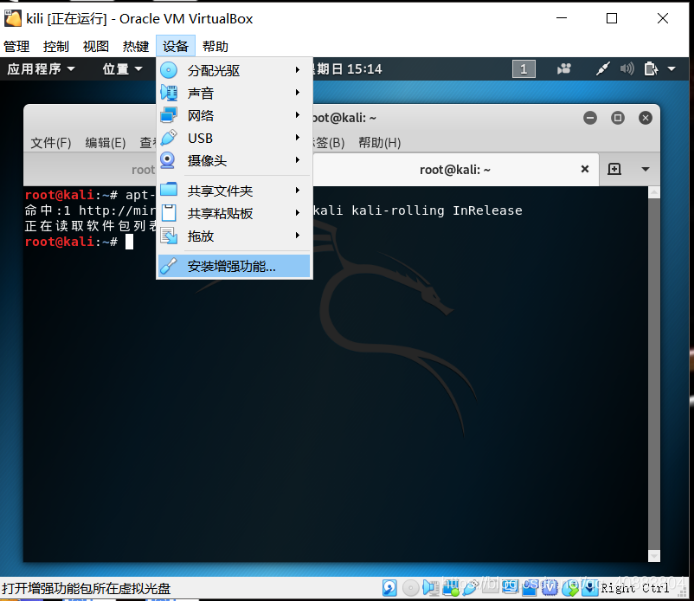This screenshot has width=695, height=602.
Task: Click USB indicator icon in VirtualBox status bar
Action: [470, 588]
